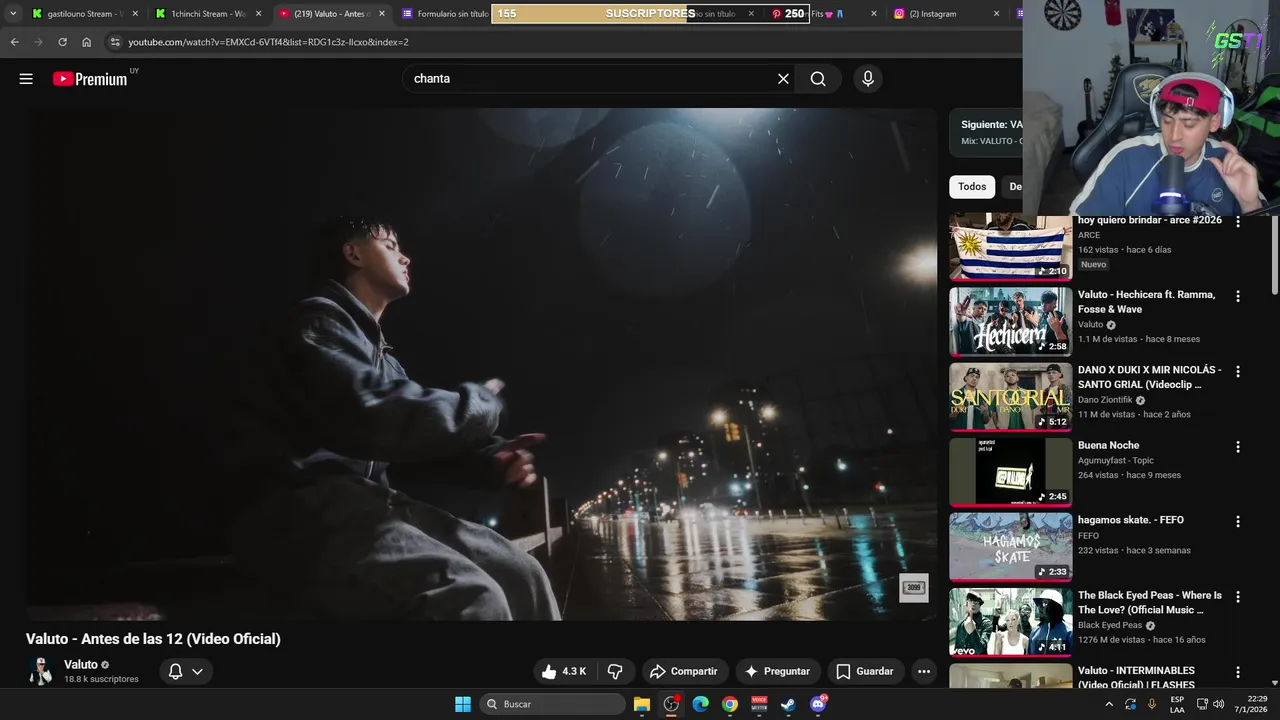Go to YouTube Premium home logo
This screenshot has height=720, width=1280.
(92, 79)
